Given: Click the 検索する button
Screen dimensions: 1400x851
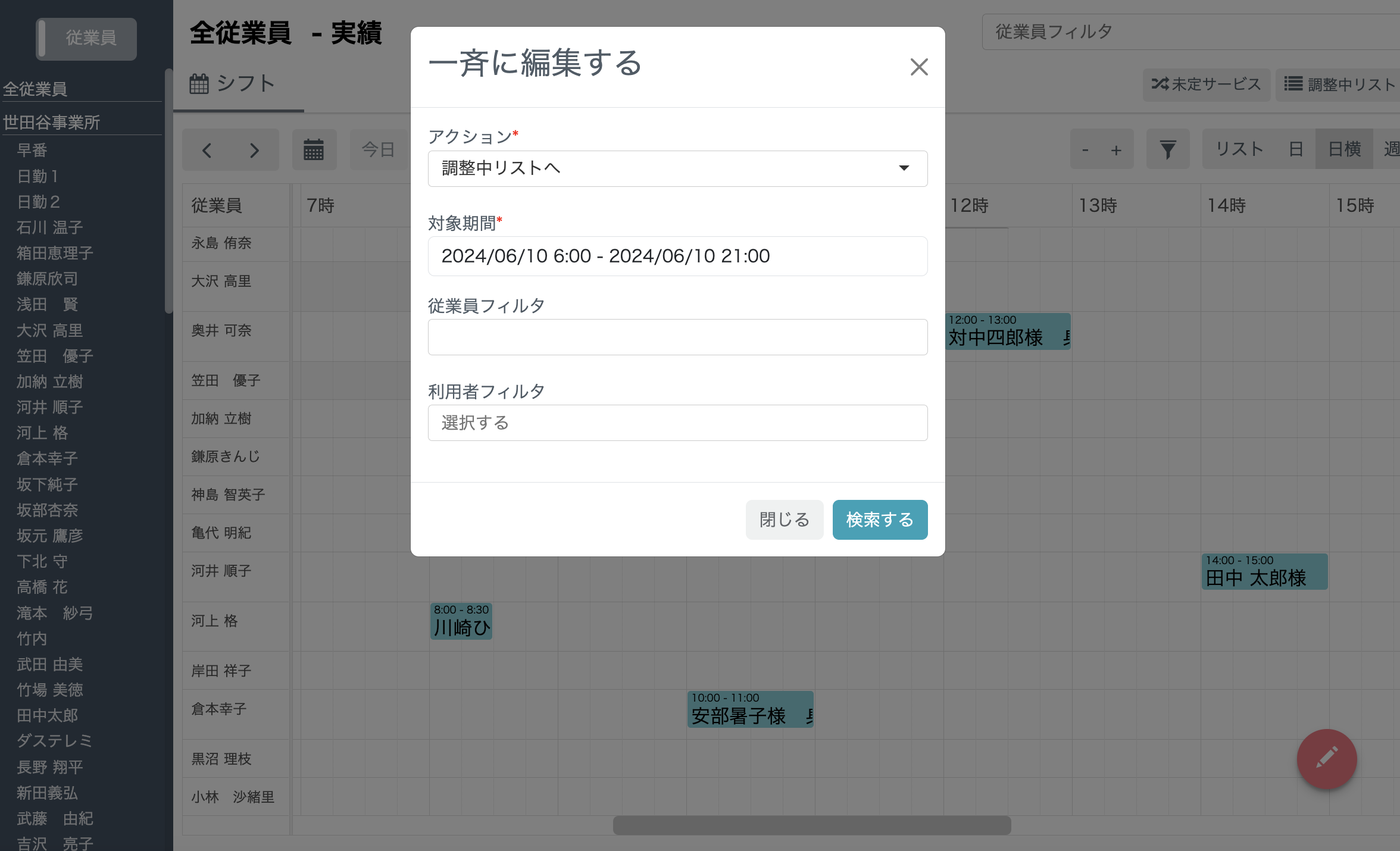Looking at the screenshot, I should point(880,520).
